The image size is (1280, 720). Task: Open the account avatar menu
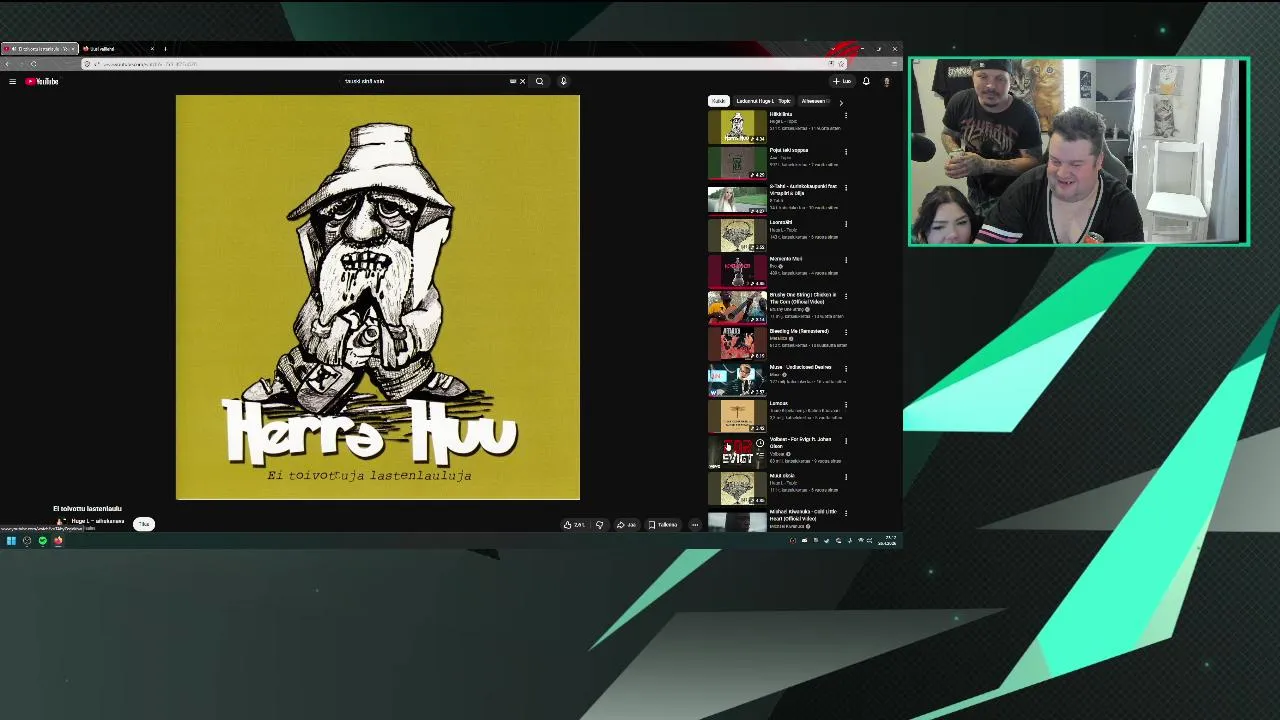(886, 81)
